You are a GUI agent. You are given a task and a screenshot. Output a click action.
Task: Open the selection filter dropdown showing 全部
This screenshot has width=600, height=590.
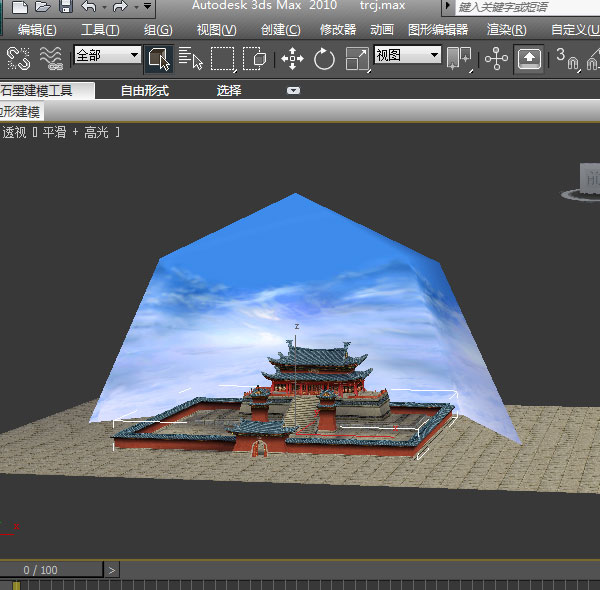point(108,55)
